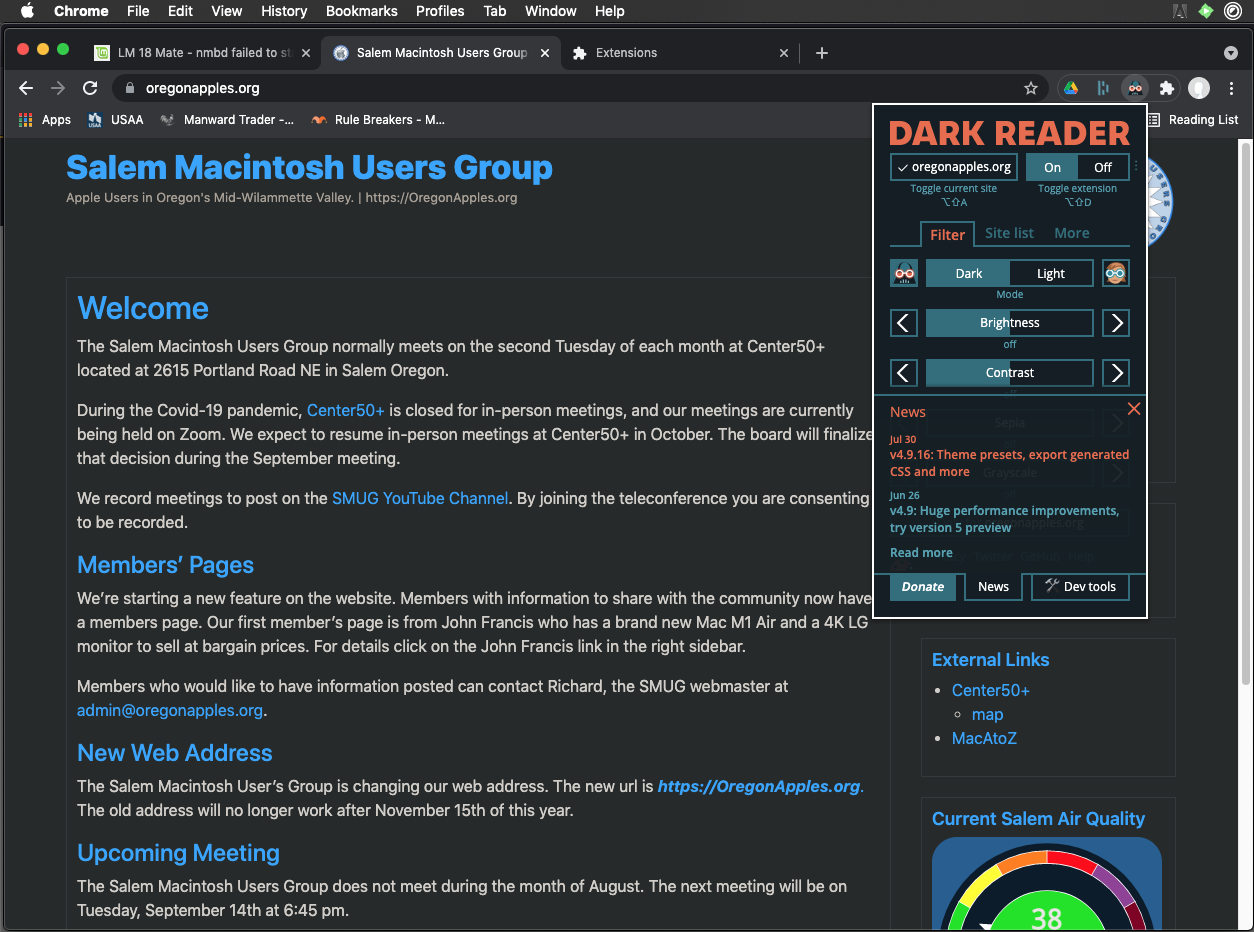
Task: Click the Salem Macintosh Users Group title
Action: click(309, 167)
